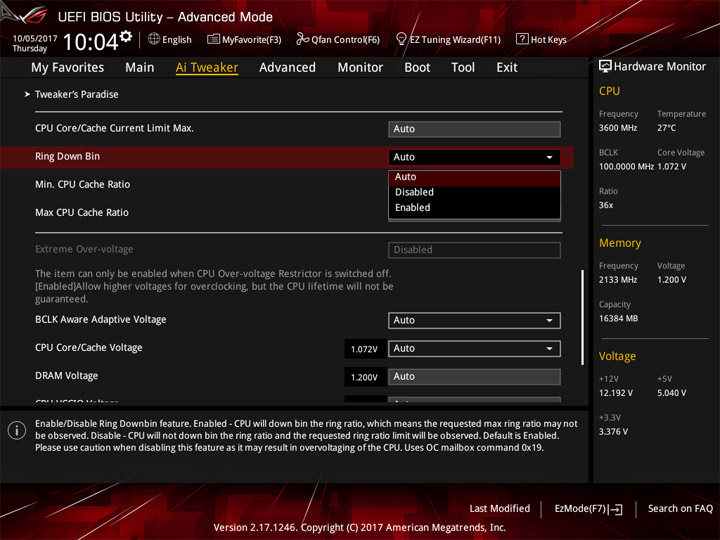Click the memory capacity 16384 MB value
The image size is (720, 540).
coord(618,318)
